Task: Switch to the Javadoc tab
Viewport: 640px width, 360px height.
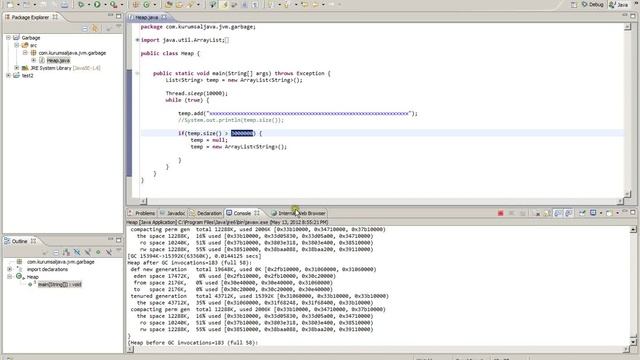Action: pyautogui.click(x=173, y=213)
